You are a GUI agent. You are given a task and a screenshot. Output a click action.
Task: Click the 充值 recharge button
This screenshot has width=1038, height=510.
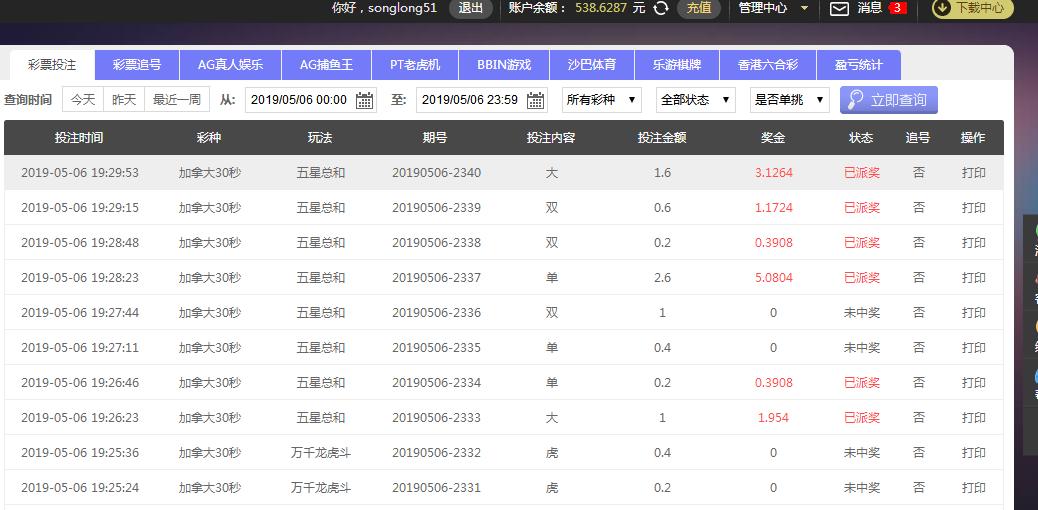point(698,8)
